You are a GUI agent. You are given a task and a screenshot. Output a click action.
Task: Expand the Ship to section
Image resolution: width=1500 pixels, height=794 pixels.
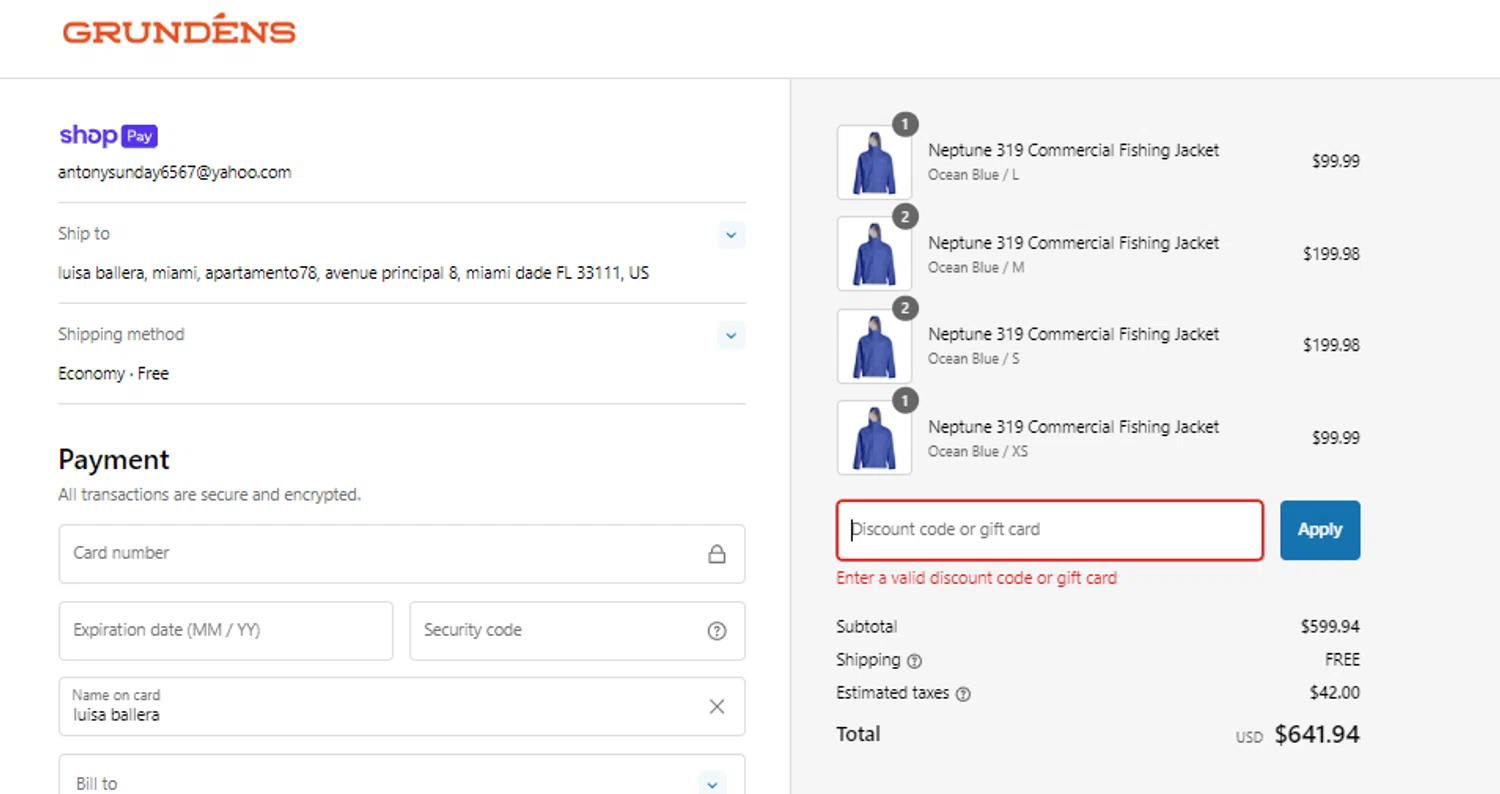coord(731,235)
